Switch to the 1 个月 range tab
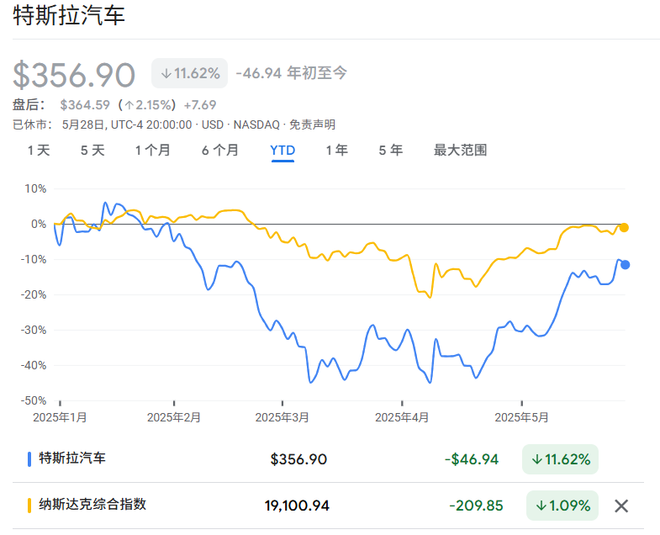 tap(152, 150)
